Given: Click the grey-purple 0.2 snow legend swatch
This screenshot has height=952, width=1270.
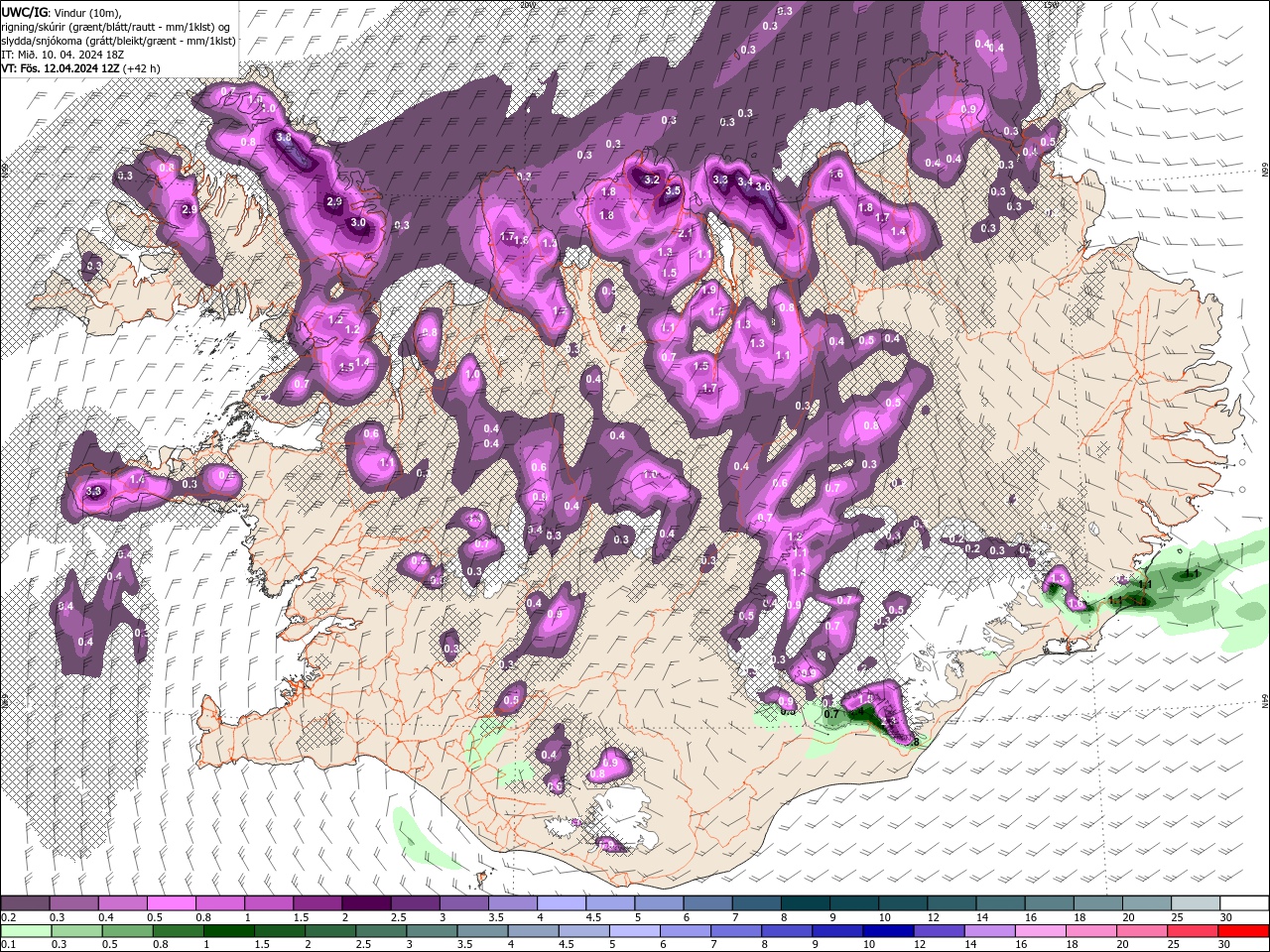Looking at the screenshot, I should (25, 903).
